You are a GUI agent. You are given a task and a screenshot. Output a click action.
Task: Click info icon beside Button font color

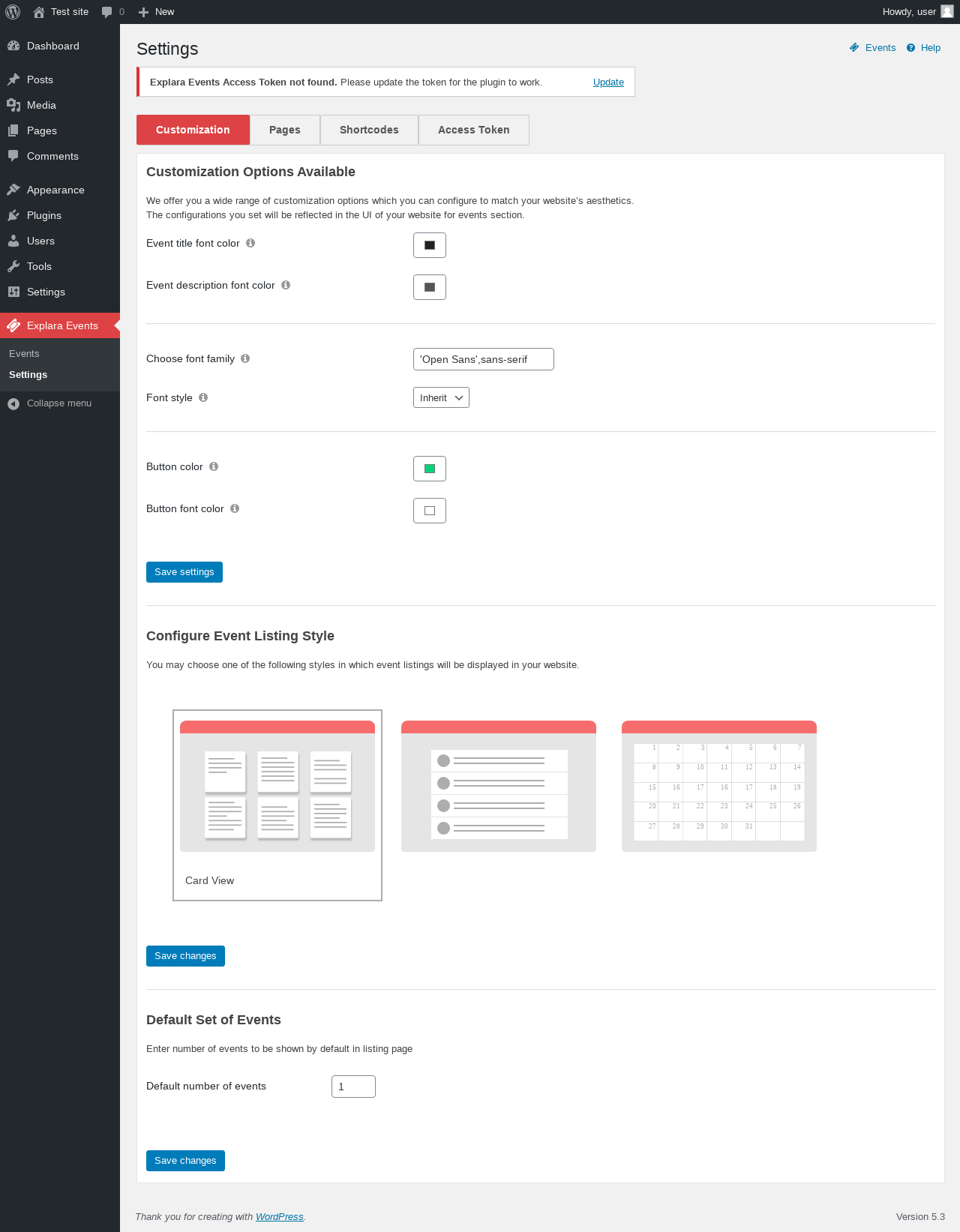coord(235,508)
